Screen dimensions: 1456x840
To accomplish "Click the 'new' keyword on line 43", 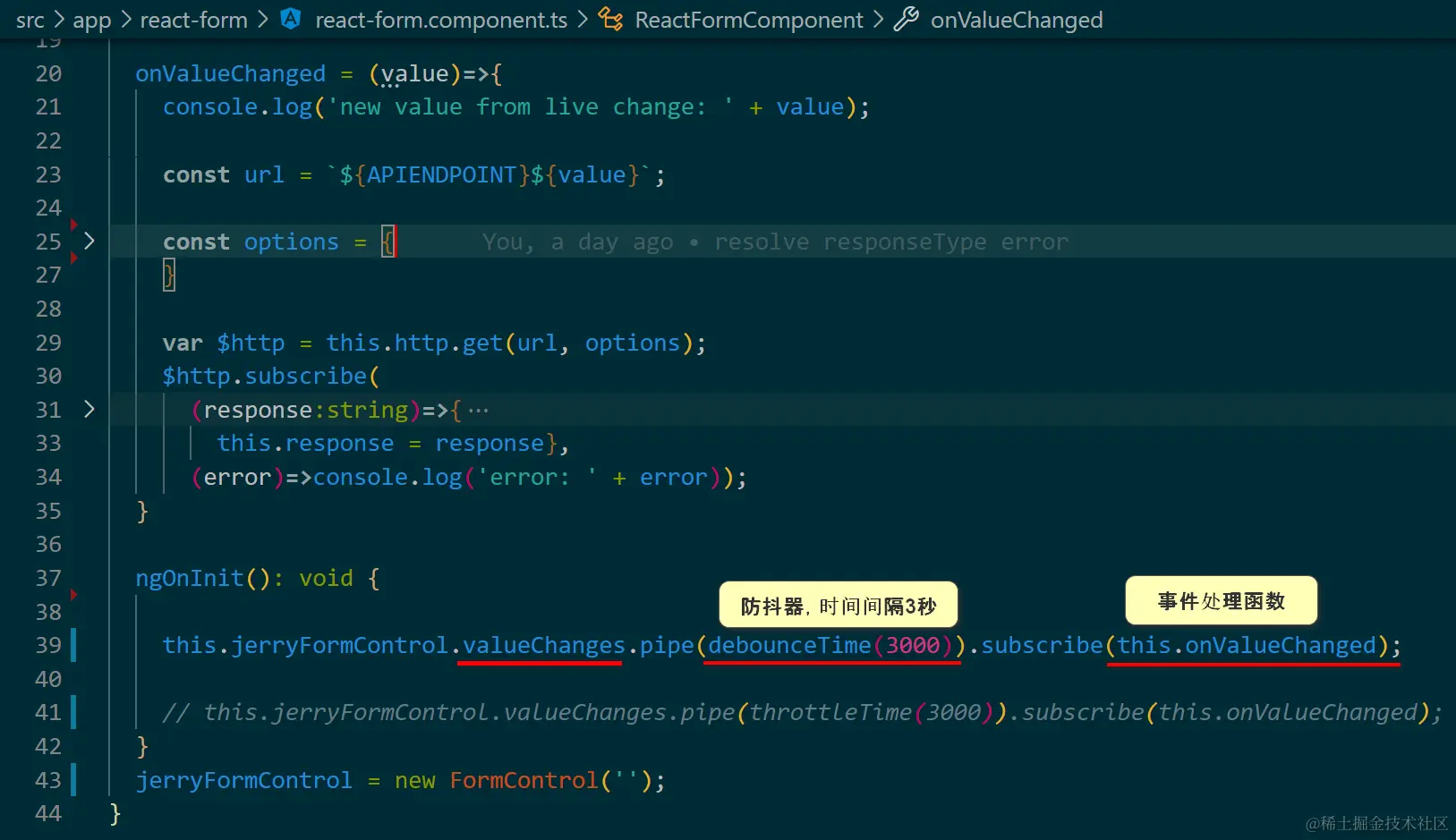I will [415, 780].
